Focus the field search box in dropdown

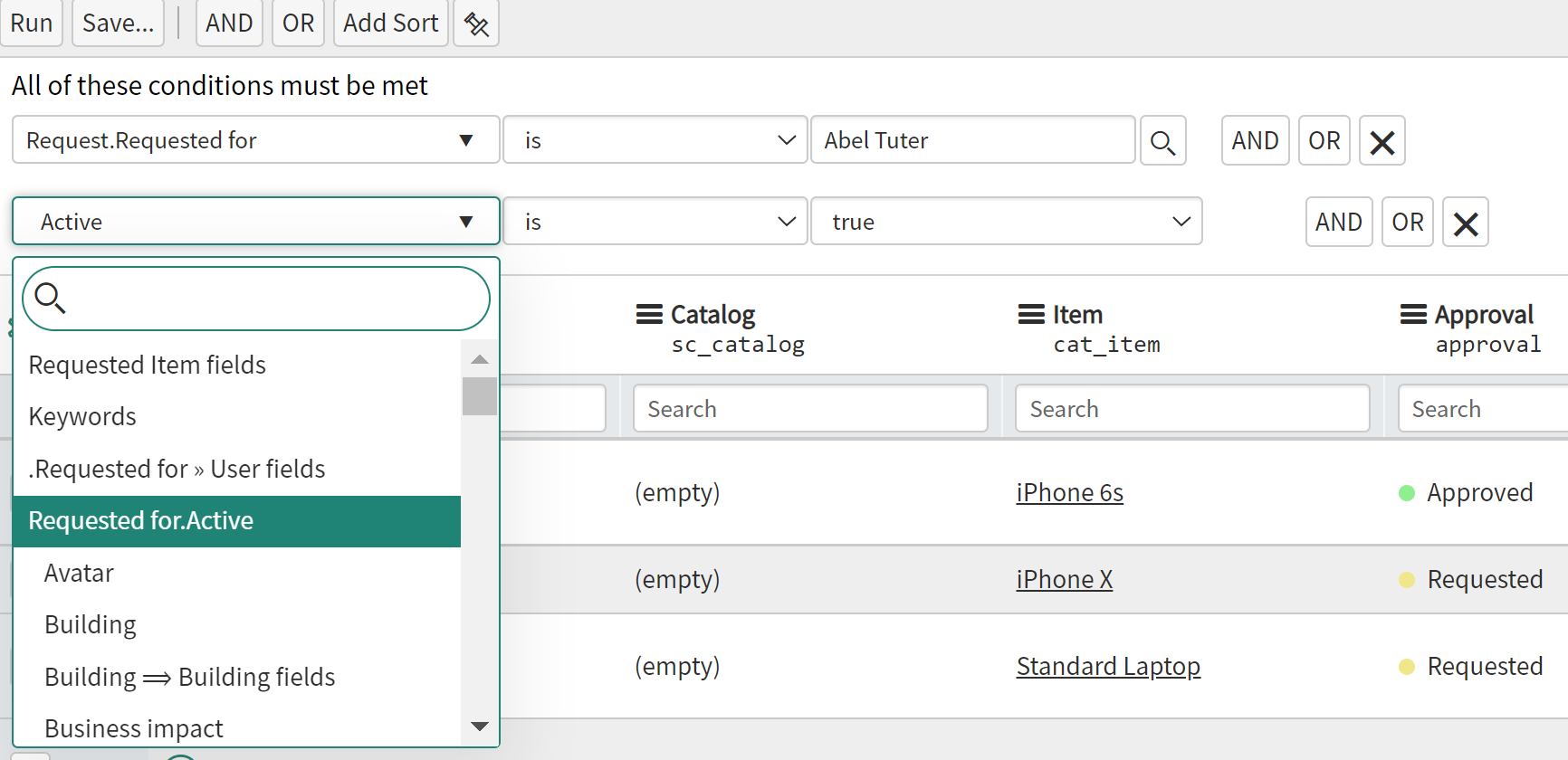pyautogui.click(x=256, y=299)
